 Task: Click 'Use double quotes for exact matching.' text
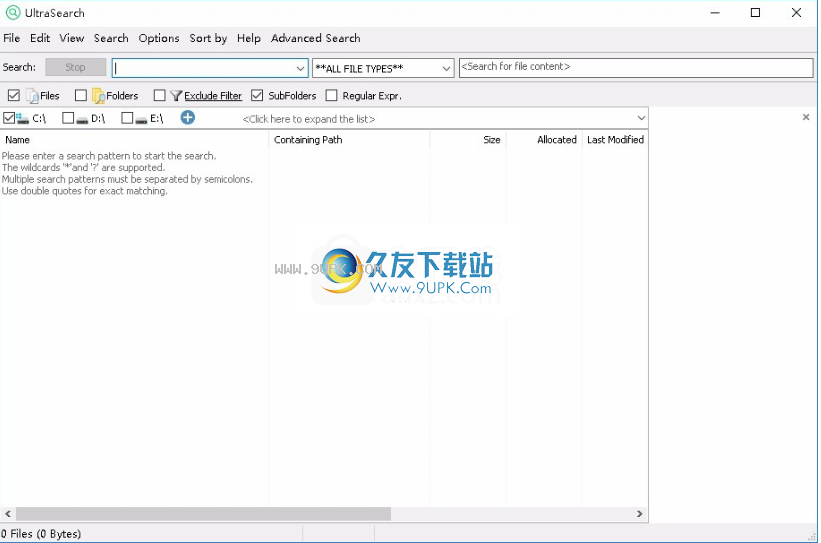[x=85, y=191]
